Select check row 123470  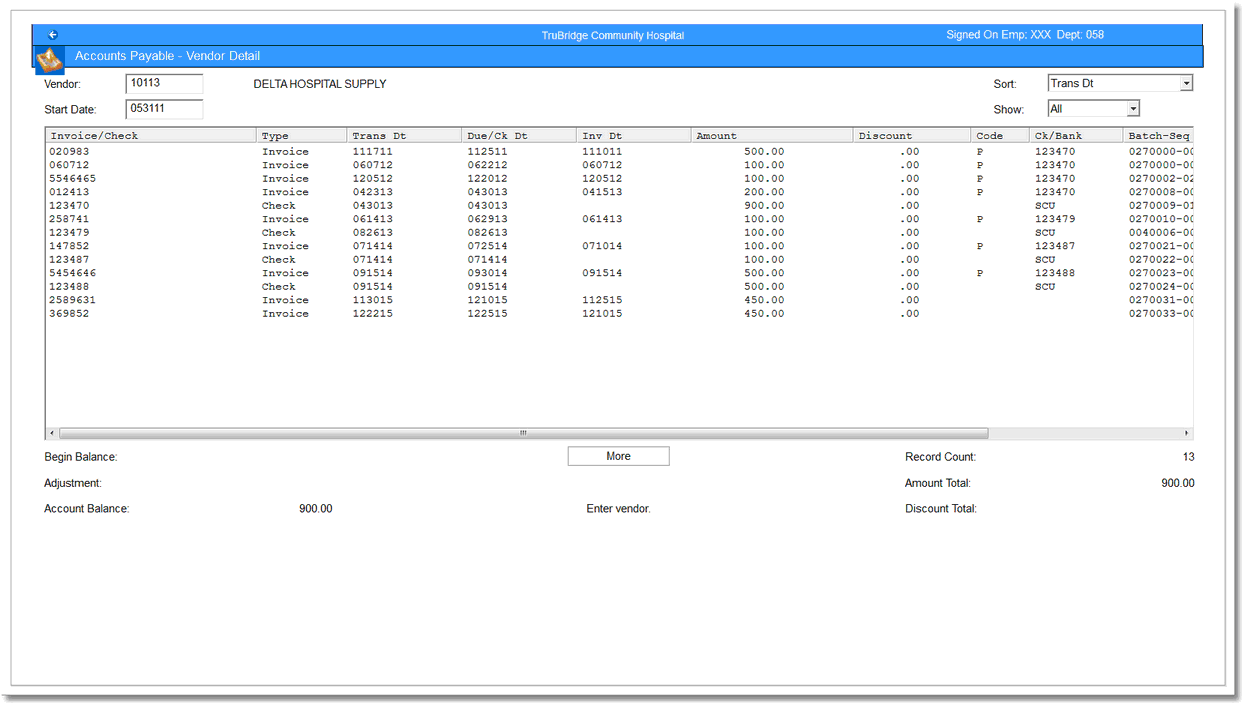coord(619,206)
